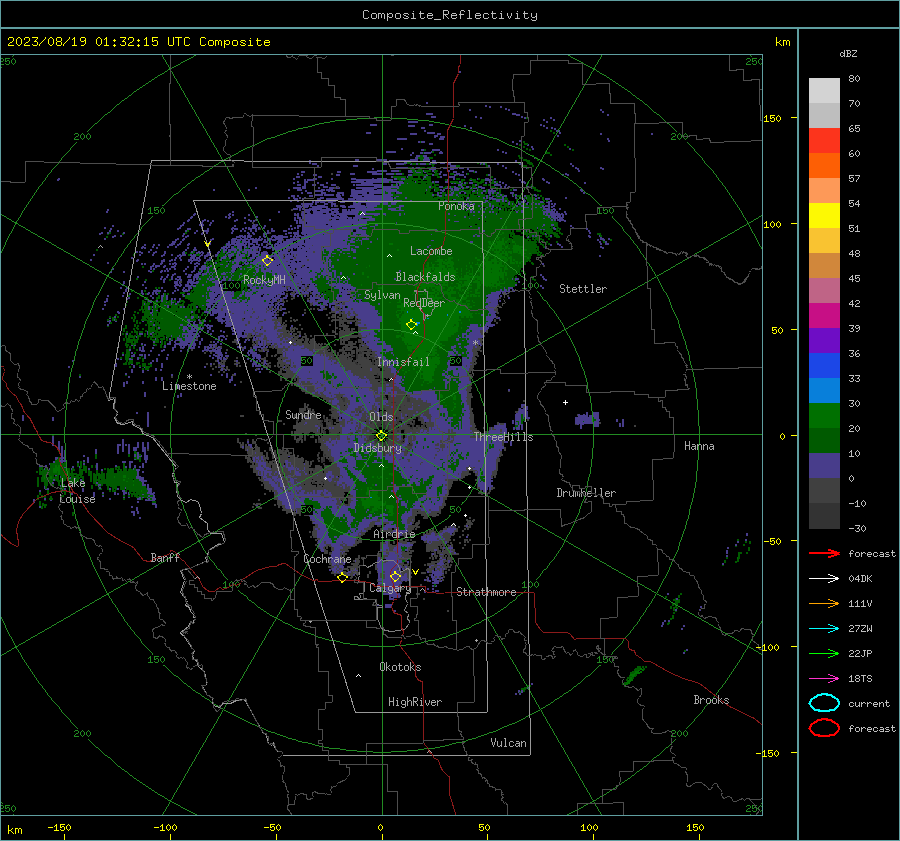Viewport: 900px width, 841px height.
Task: Click the Stettler label
Action: click(583, 289)
